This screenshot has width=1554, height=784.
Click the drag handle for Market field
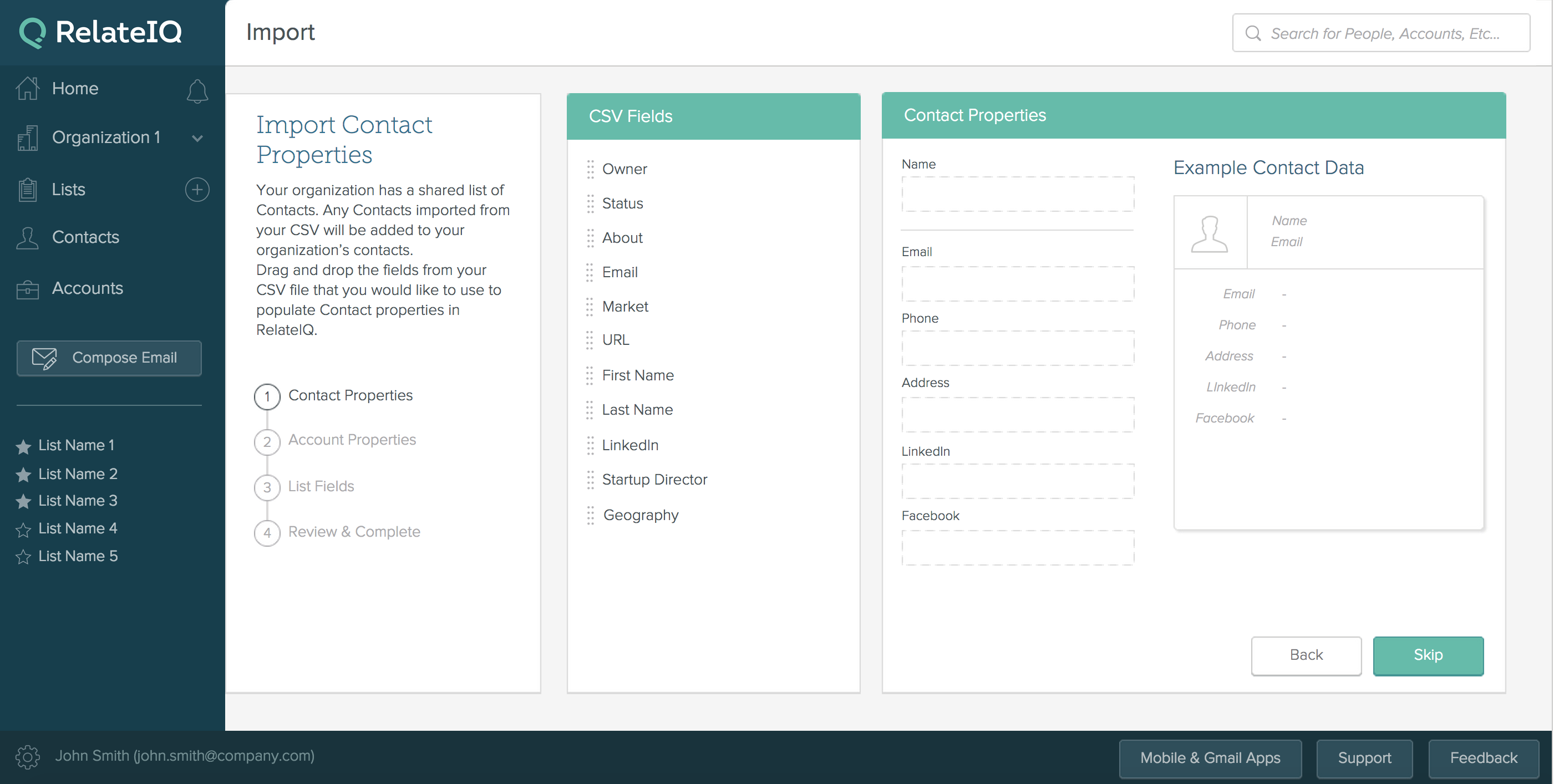590,307
